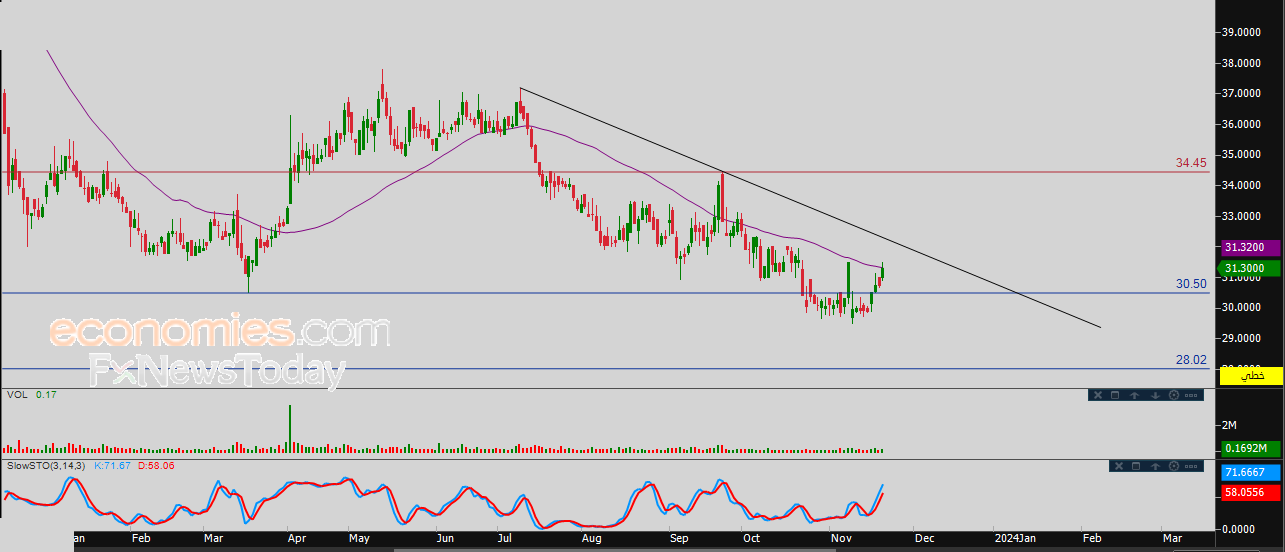Click the 35.0000 price axis label
Screen dimensions: 1285x552
[x=1242, y=155]
